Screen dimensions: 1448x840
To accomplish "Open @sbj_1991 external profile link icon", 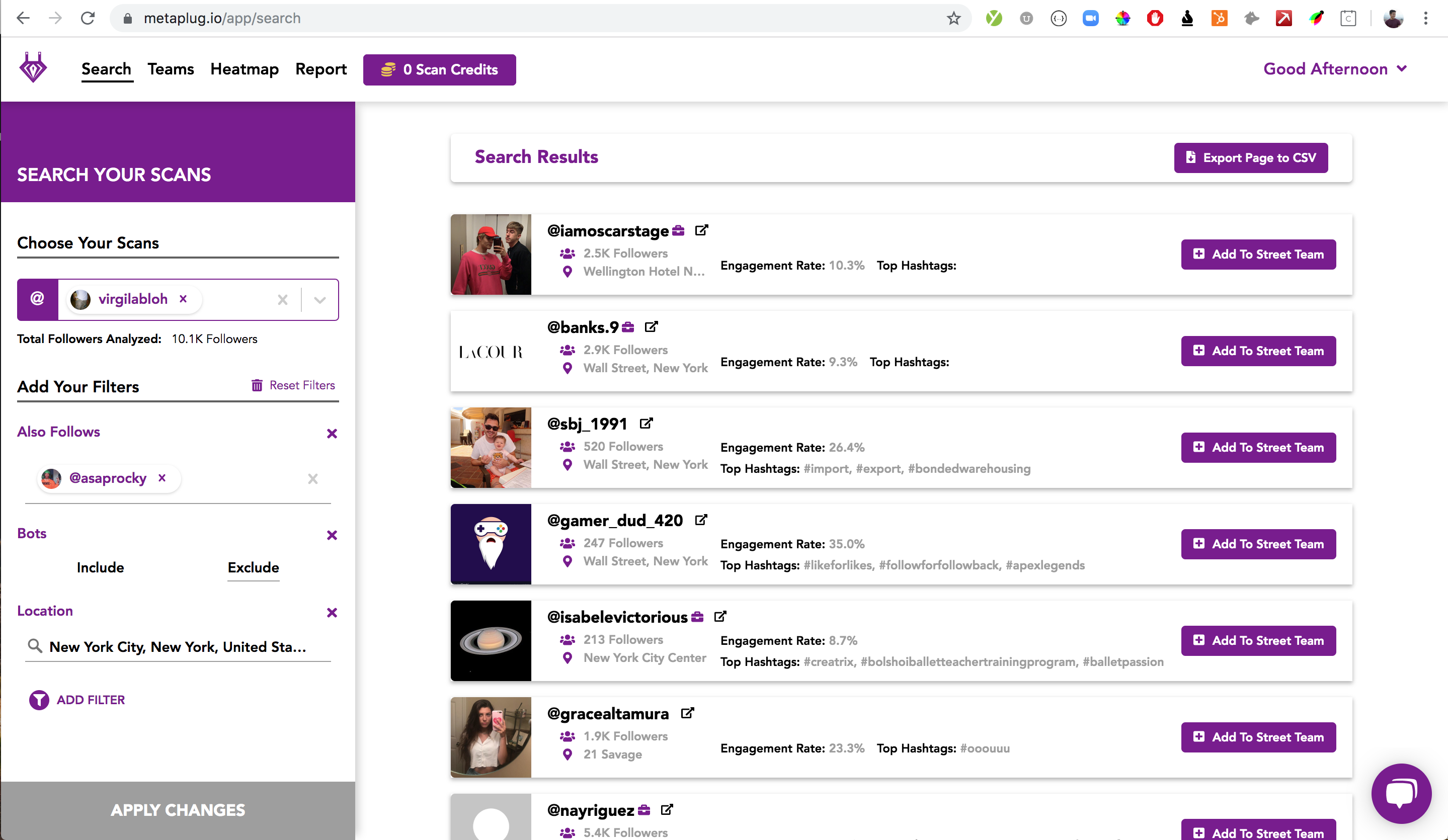I will (x=646, y=424).
